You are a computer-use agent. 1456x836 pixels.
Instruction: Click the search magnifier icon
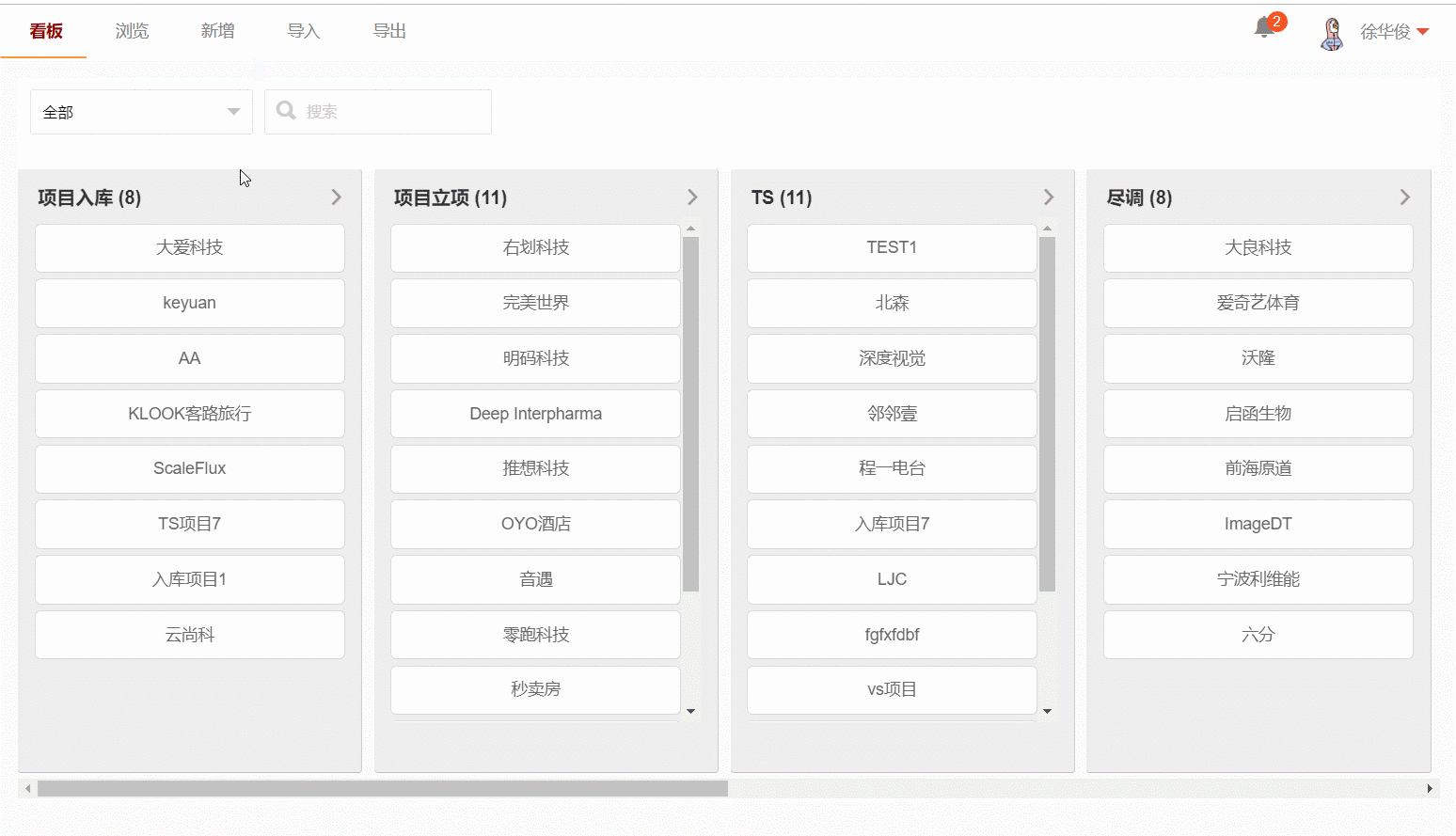click(x=286, y=111)
